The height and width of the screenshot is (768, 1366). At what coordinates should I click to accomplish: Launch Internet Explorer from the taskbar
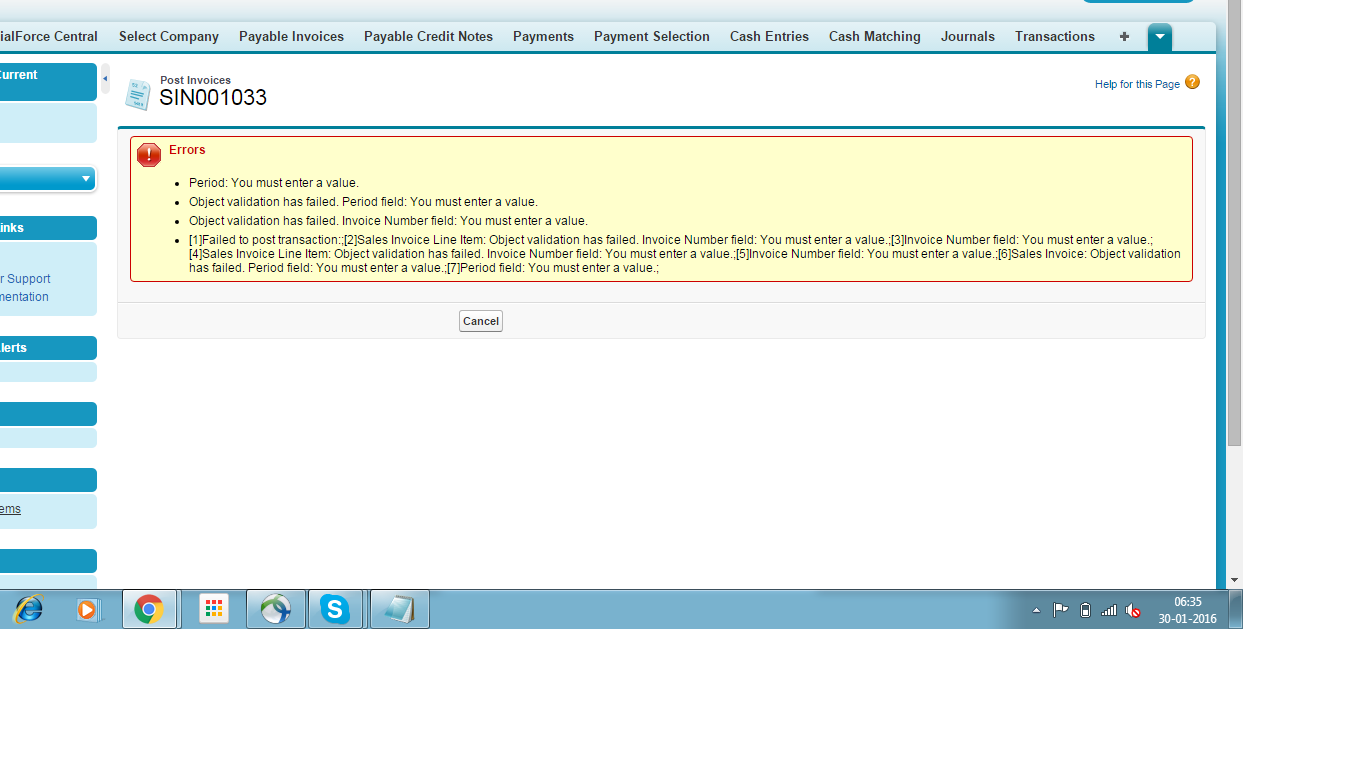28,609
